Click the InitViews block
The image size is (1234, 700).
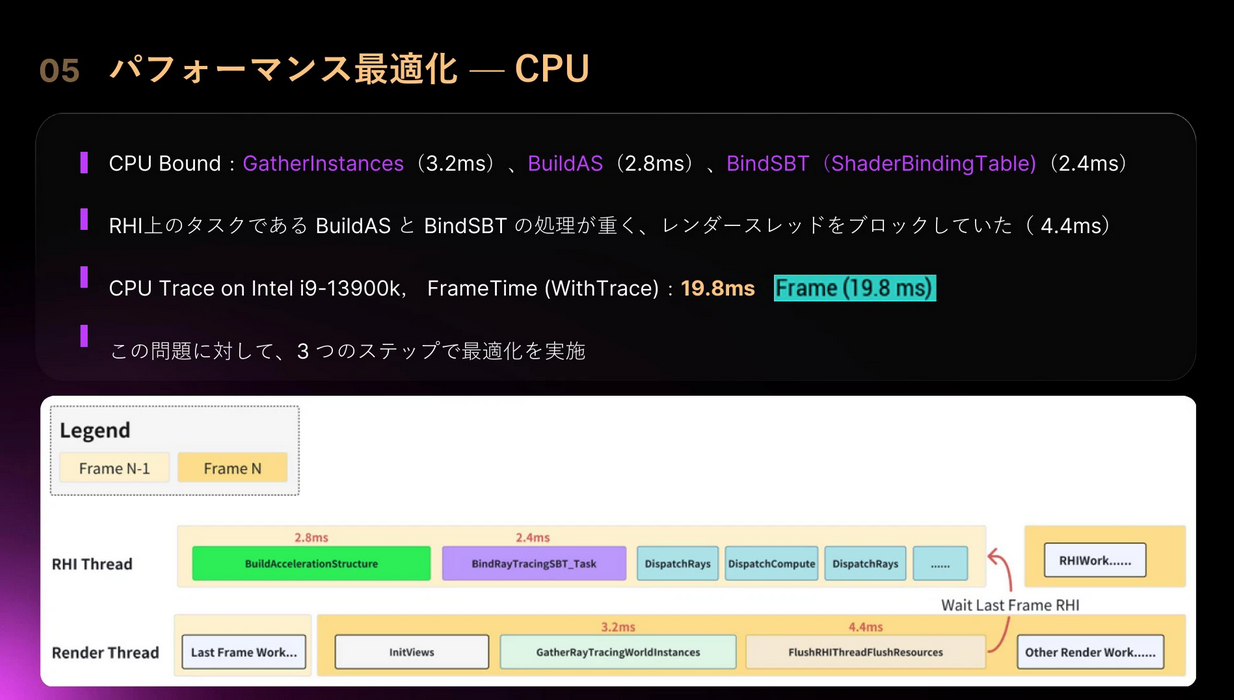click(411, 652)
